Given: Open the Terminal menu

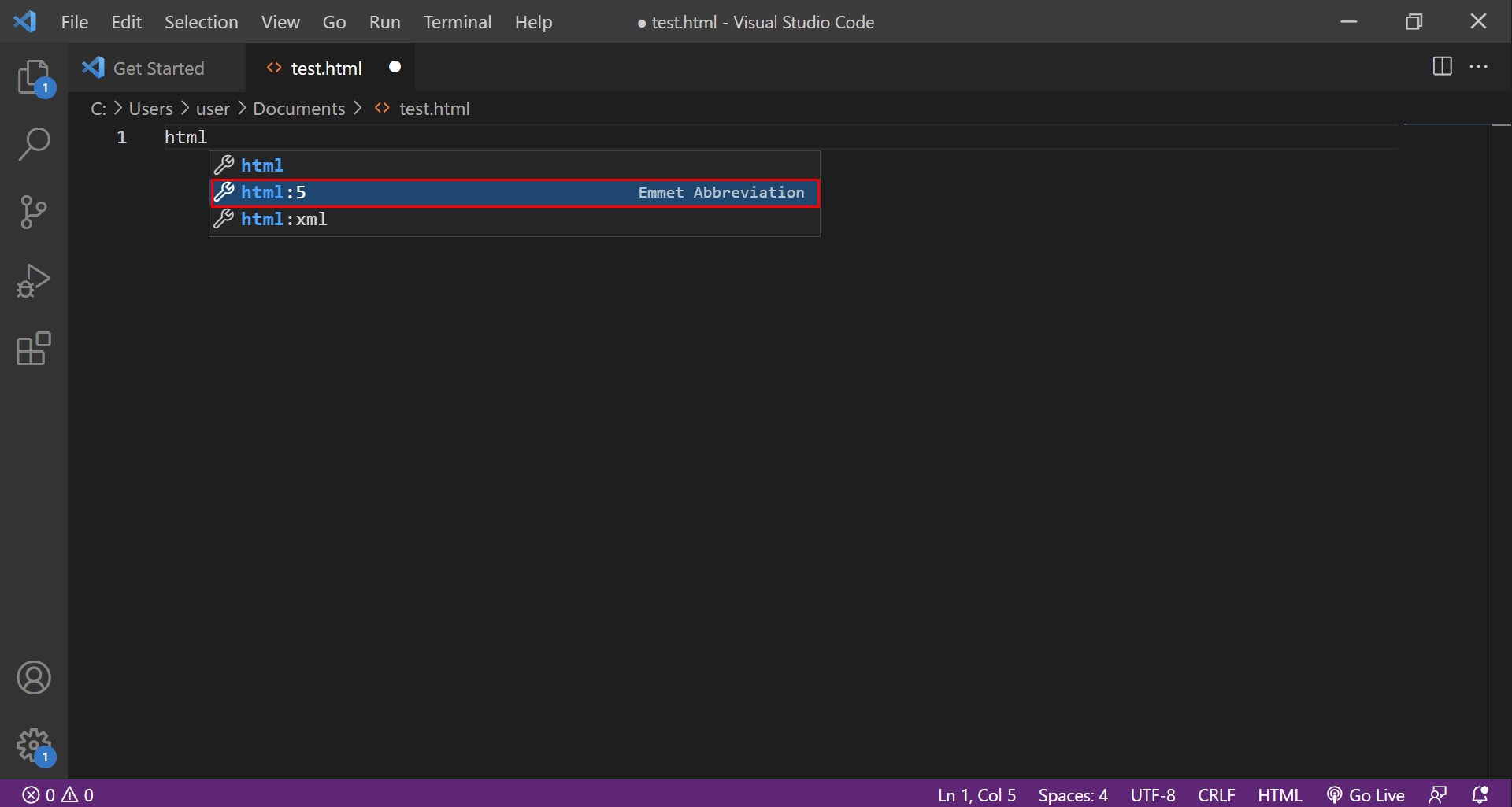Looking at the screenshot, I should [458, 22].
